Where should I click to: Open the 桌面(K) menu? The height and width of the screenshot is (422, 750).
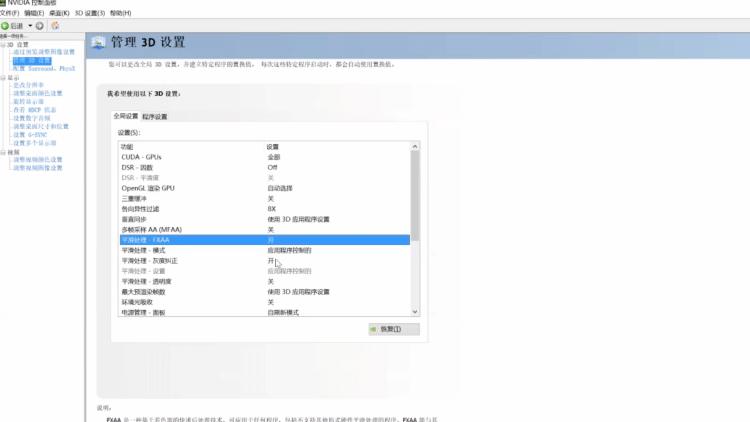click(x=59, y=13)
